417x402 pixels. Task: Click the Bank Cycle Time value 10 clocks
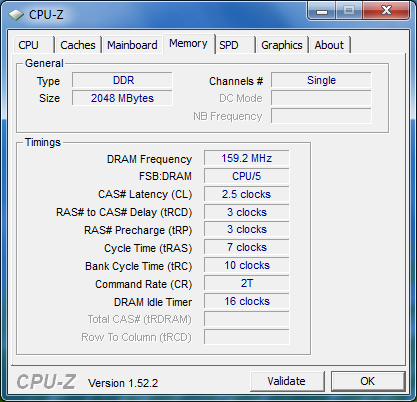pos(247,265)
